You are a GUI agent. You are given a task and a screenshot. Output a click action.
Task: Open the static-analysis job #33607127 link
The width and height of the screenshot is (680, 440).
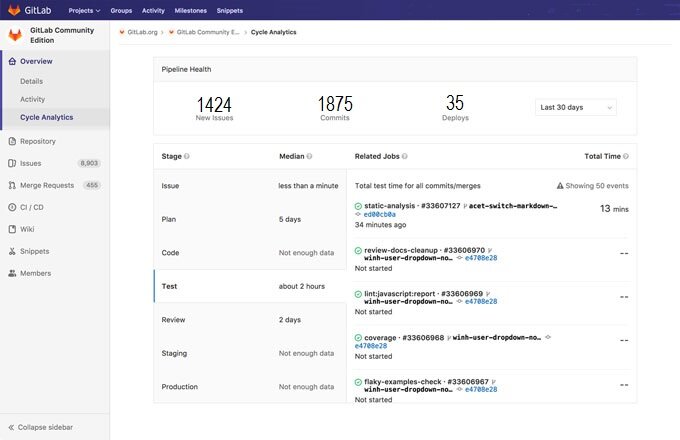[x=412, y=205]
